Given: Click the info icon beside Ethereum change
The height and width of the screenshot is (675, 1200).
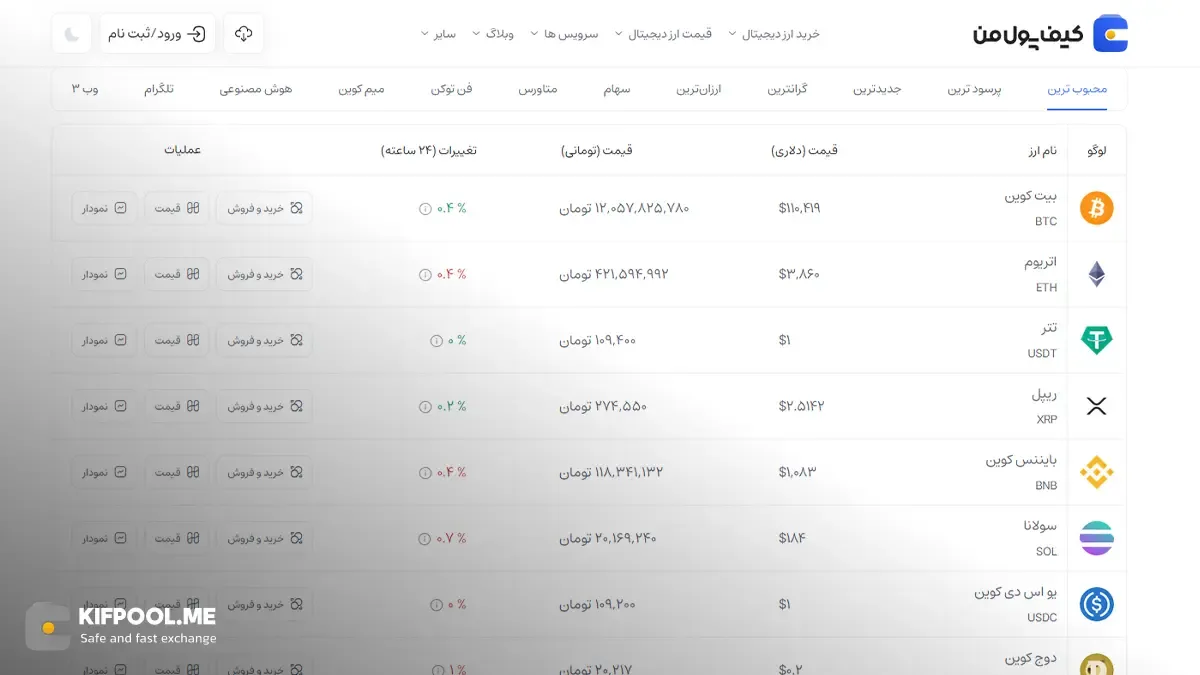Looking at the screenshot, I should pos(425,275).
